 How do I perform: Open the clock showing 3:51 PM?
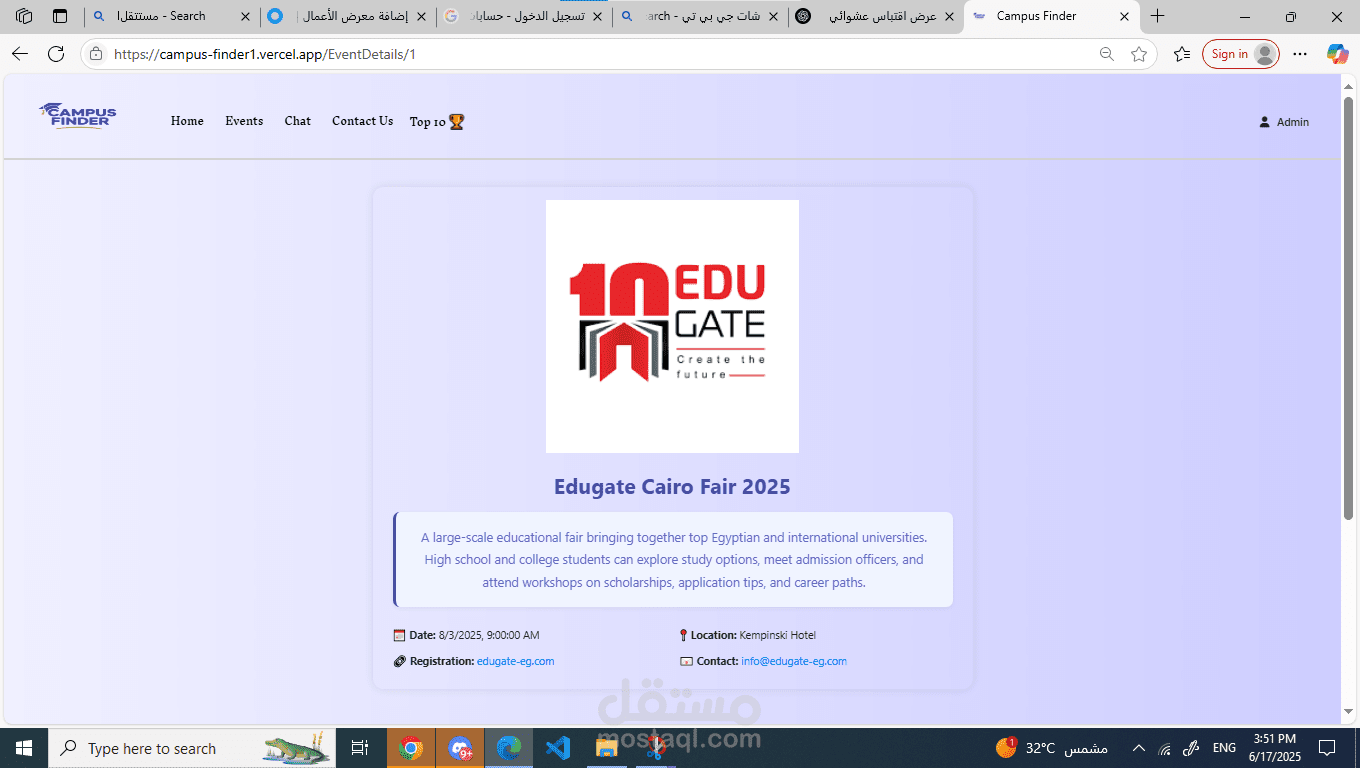[1273, 748]
